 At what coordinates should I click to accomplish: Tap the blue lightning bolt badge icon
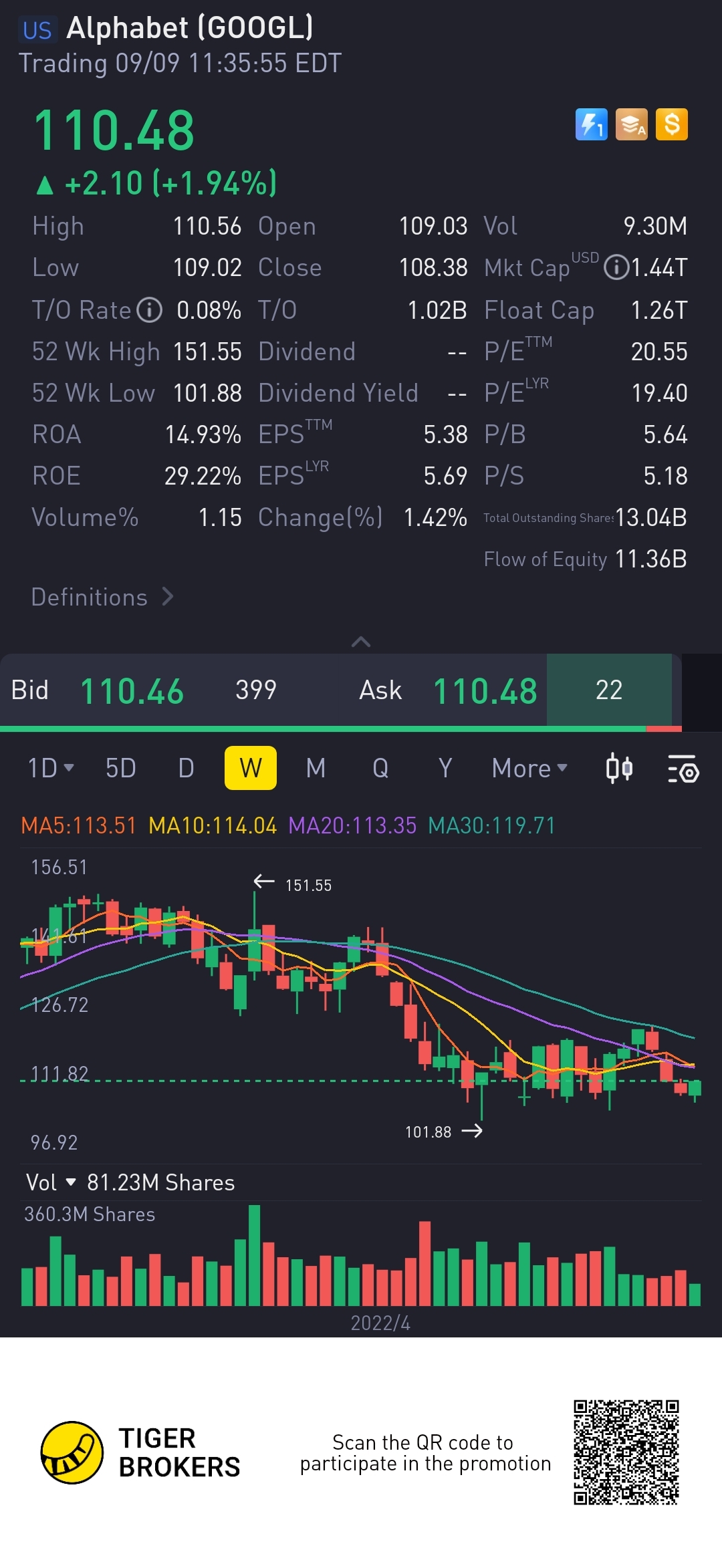(x=591, y=124)
